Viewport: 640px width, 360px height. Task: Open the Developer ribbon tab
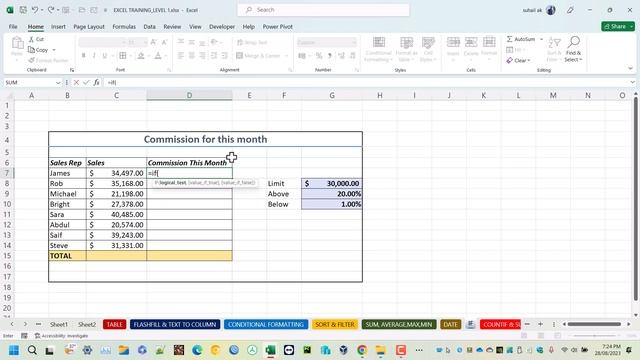[x=222, y=27]
